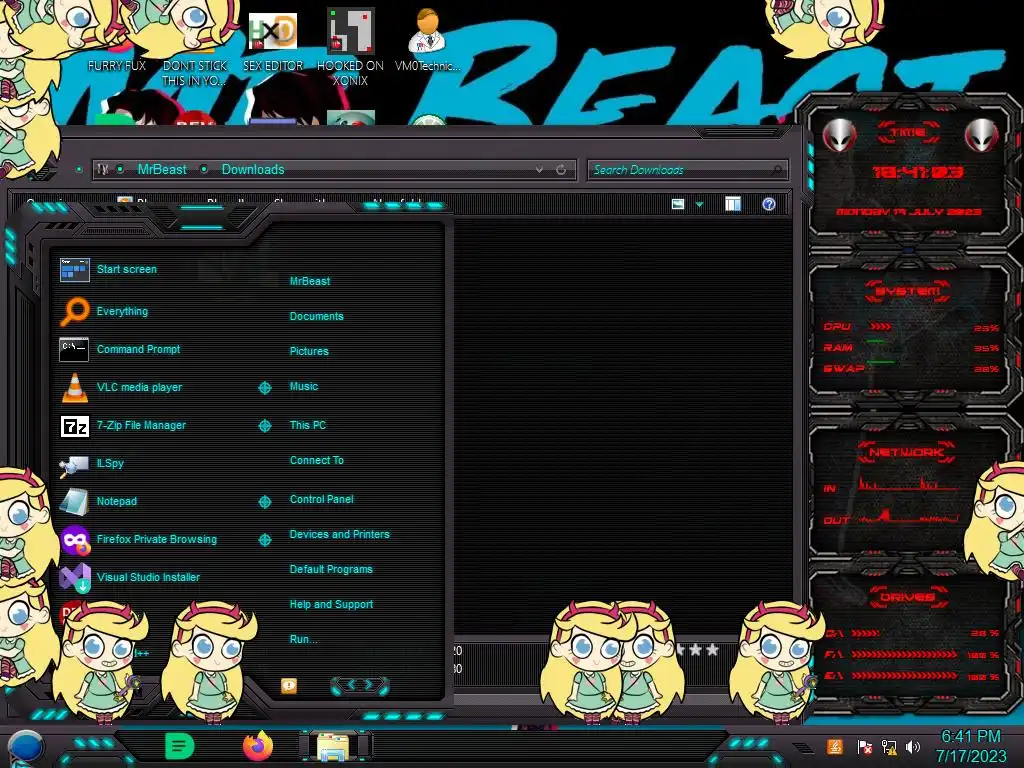The image size is (1024, 768).
Task: Open Help and Support from Start menu
Action: [331, 605]
